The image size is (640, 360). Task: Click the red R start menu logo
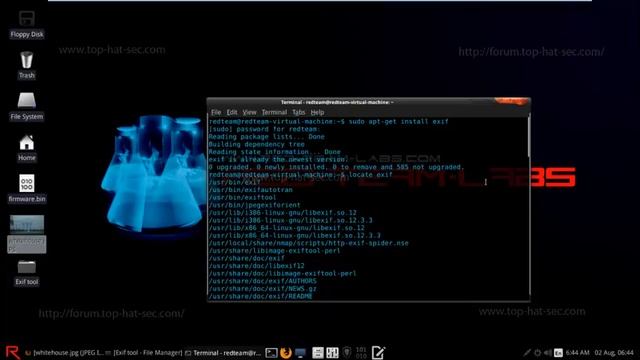(x=13, y=352)
